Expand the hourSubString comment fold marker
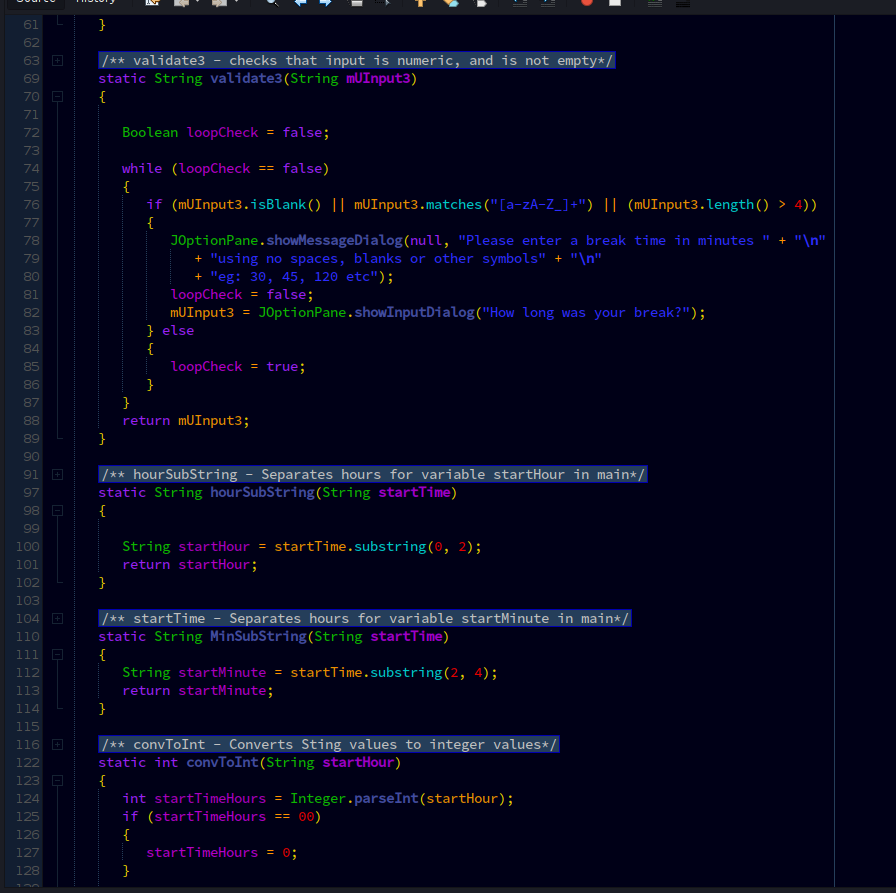This screenshot has height=893, width=896. click(57, 475)
